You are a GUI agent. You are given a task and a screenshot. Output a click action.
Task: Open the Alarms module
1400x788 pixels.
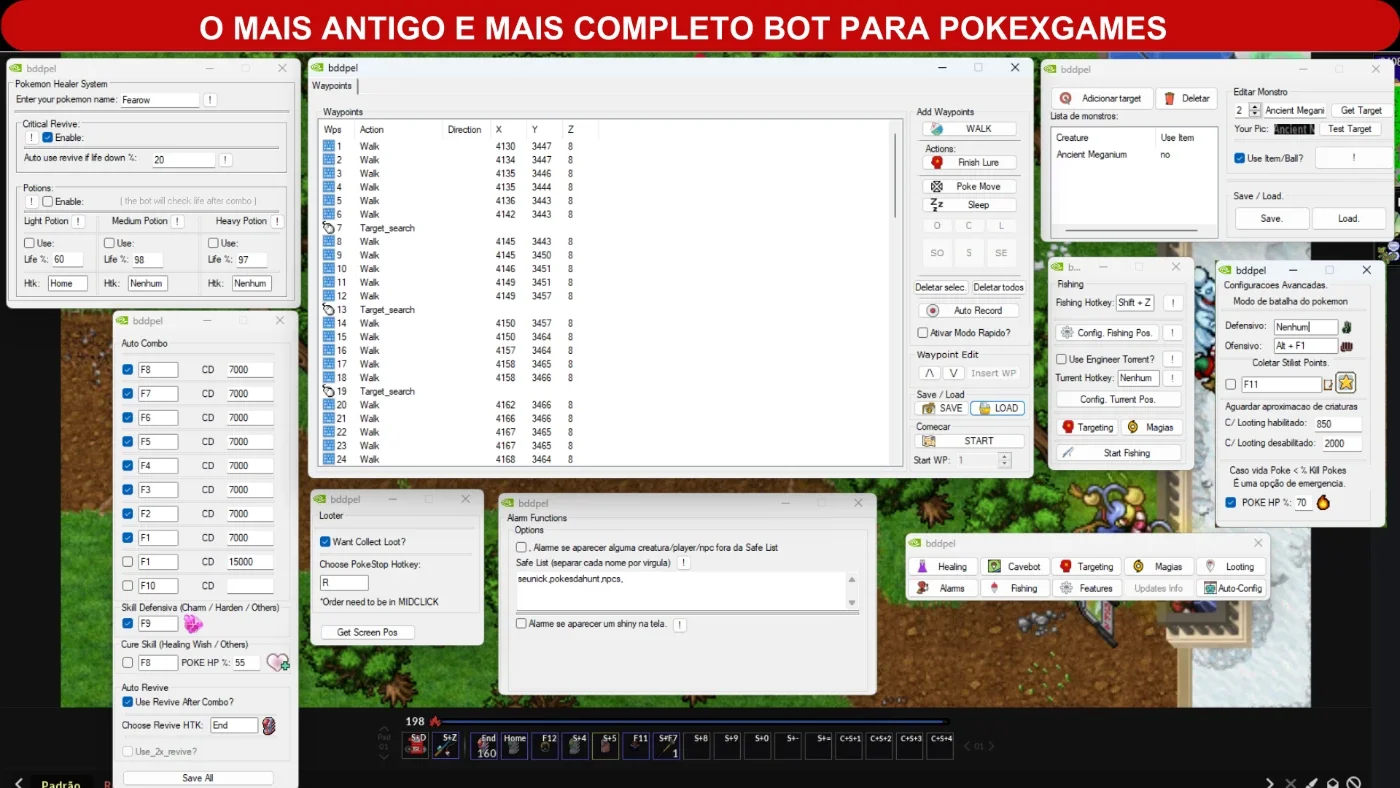click(x=943, y=588)
